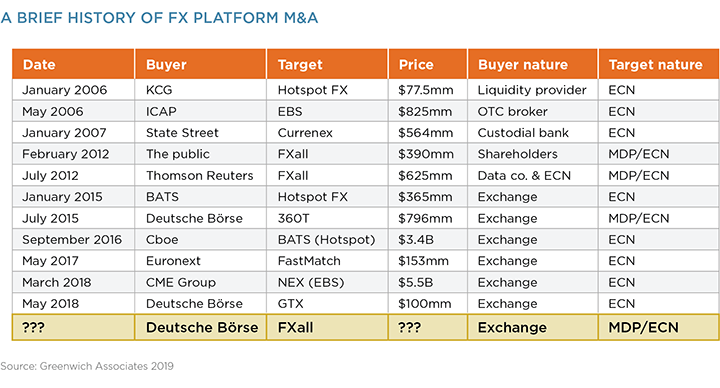Click the Price column header
The width and height of the screenshot is (720, 388).
click(x=428, y=64)
